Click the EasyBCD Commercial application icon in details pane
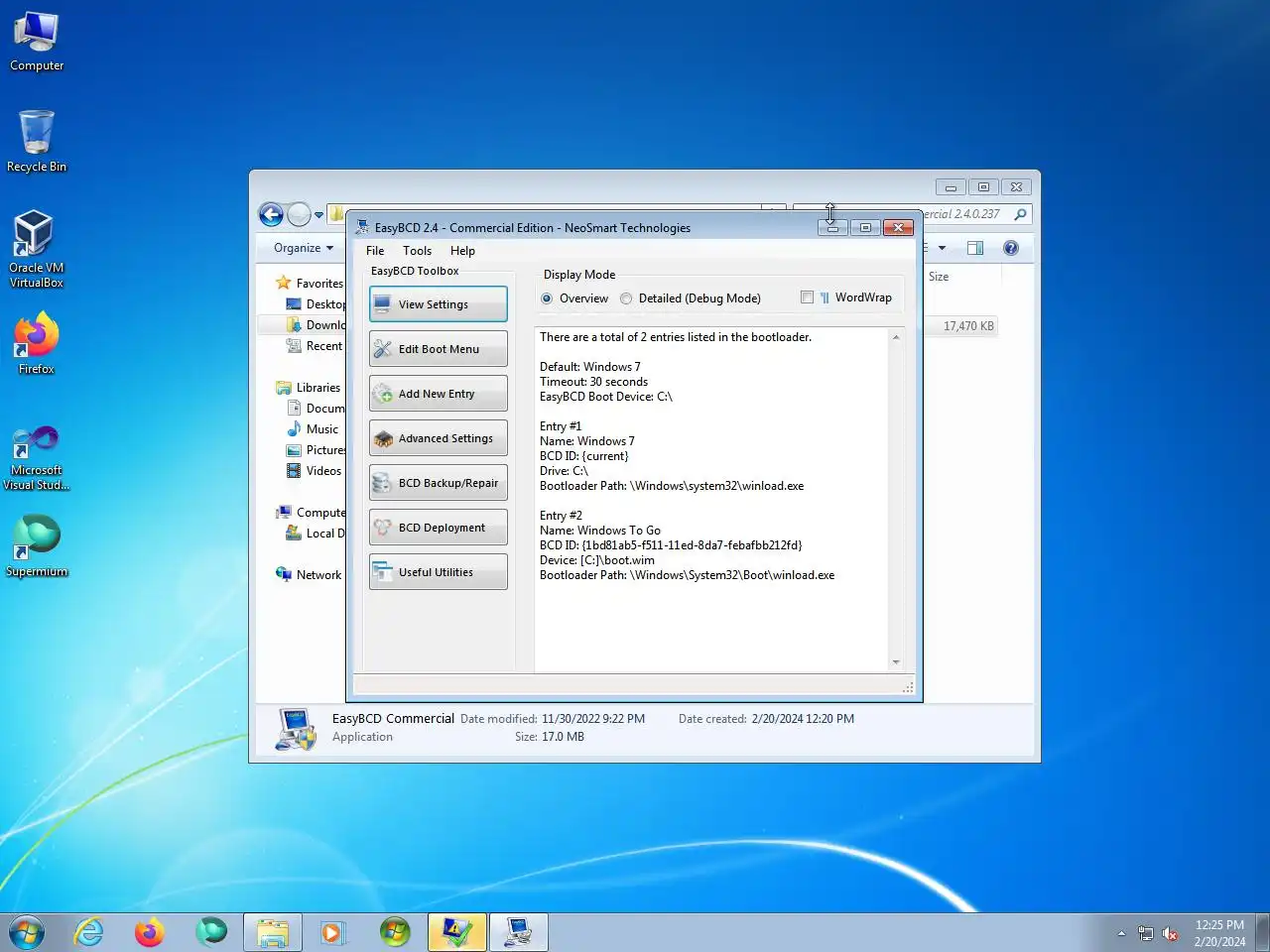The width and height of the screenshot is (1270, 952). pos(296,729)
